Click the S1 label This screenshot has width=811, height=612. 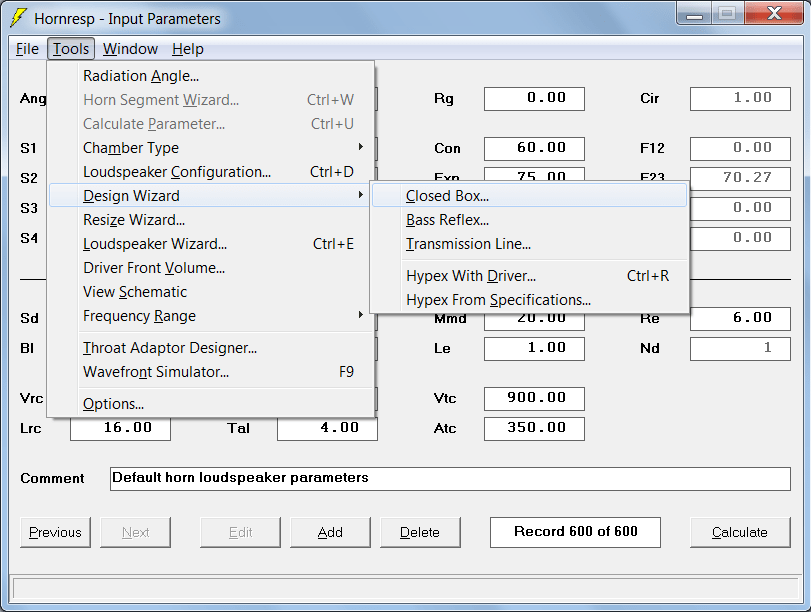(28, 148)
